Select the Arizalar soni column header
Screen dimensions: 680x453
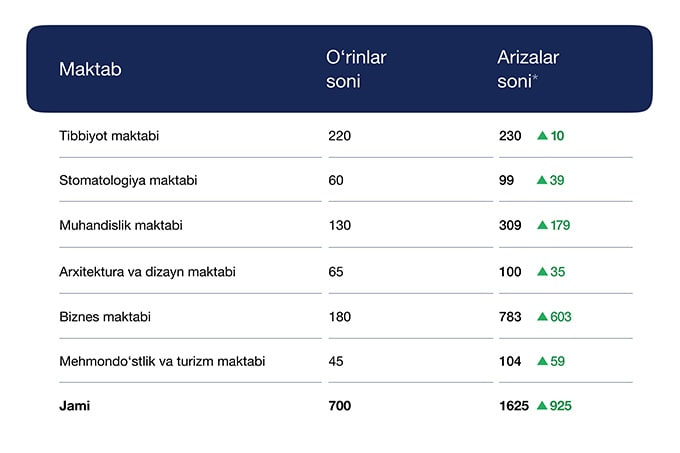pos(527,69)
